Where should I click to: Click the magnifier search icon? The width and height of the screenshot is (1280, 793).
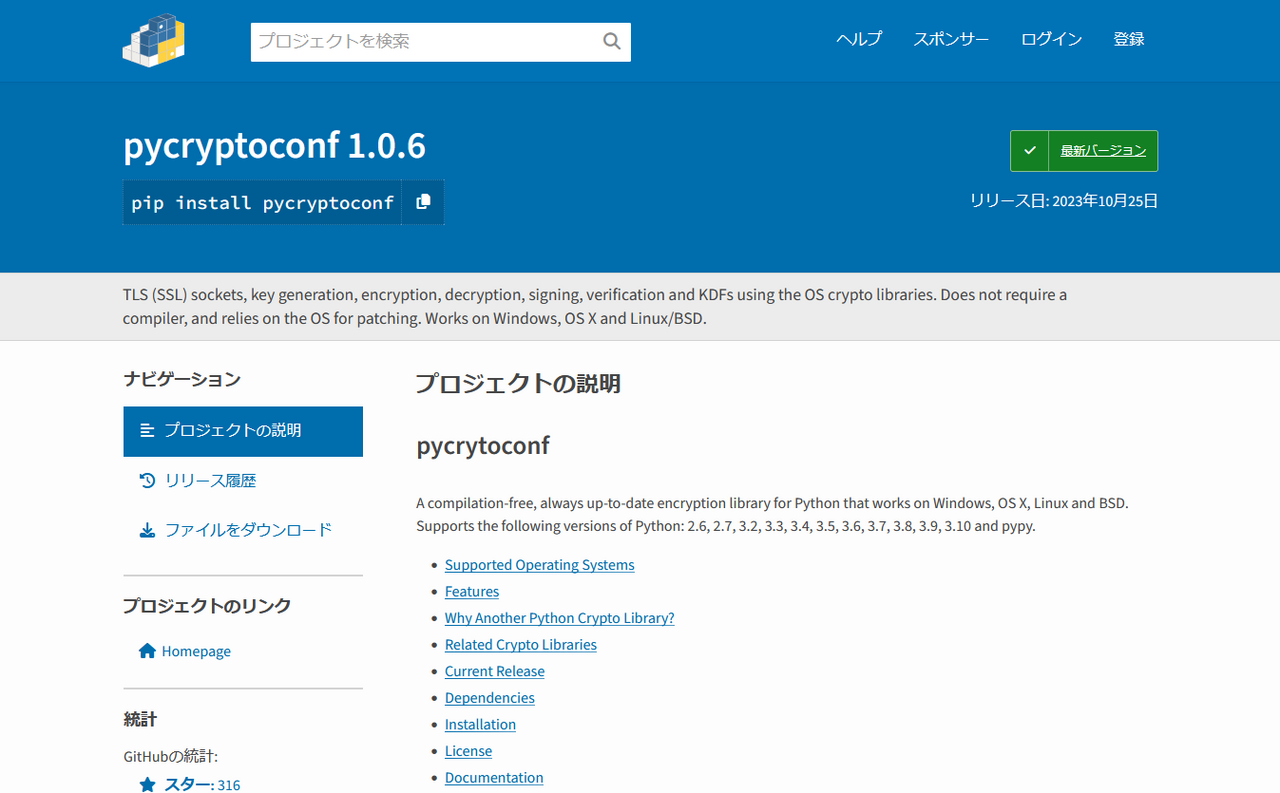[x=612, y=41]
